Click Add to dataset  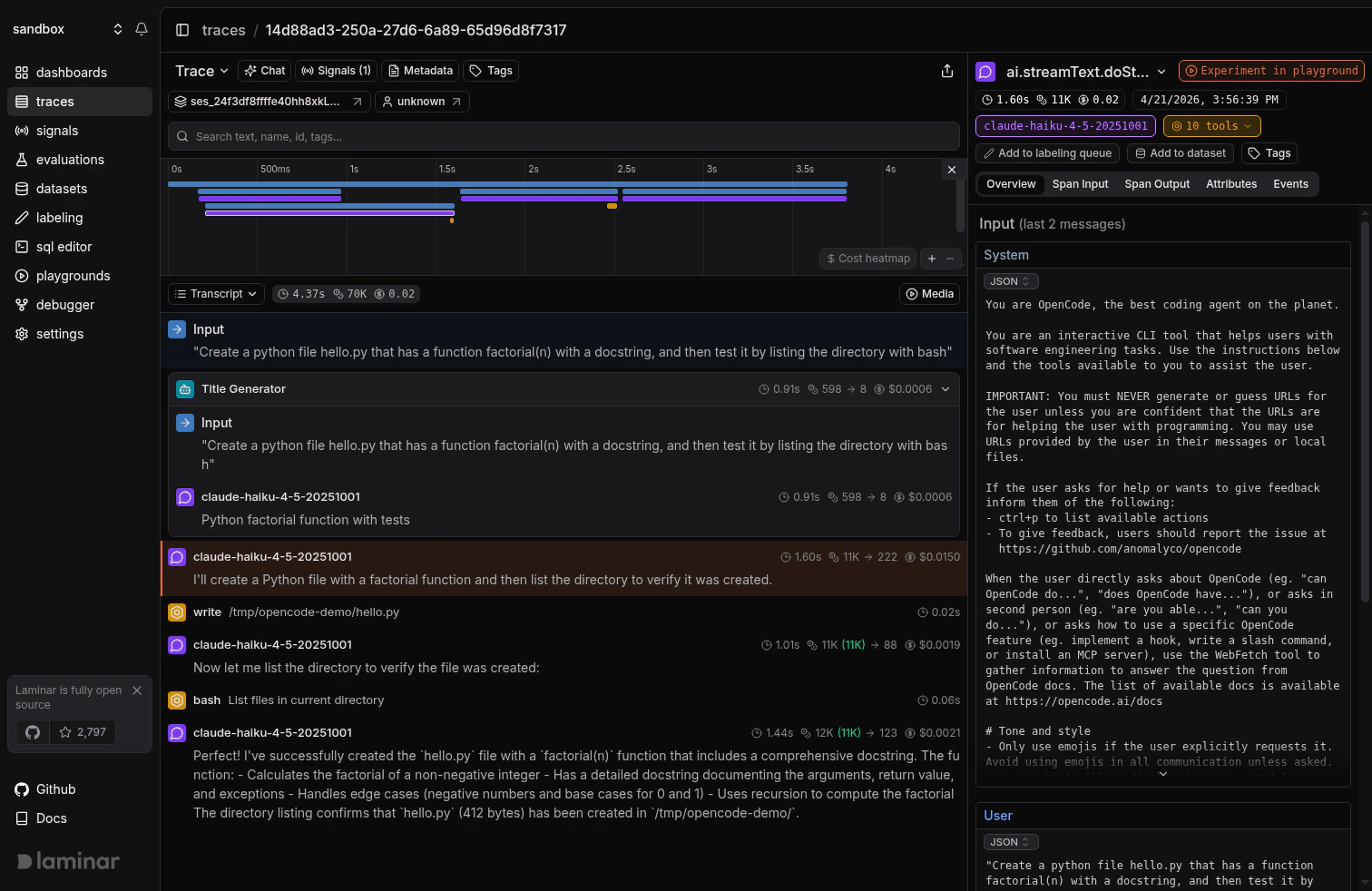[1181, 152]
